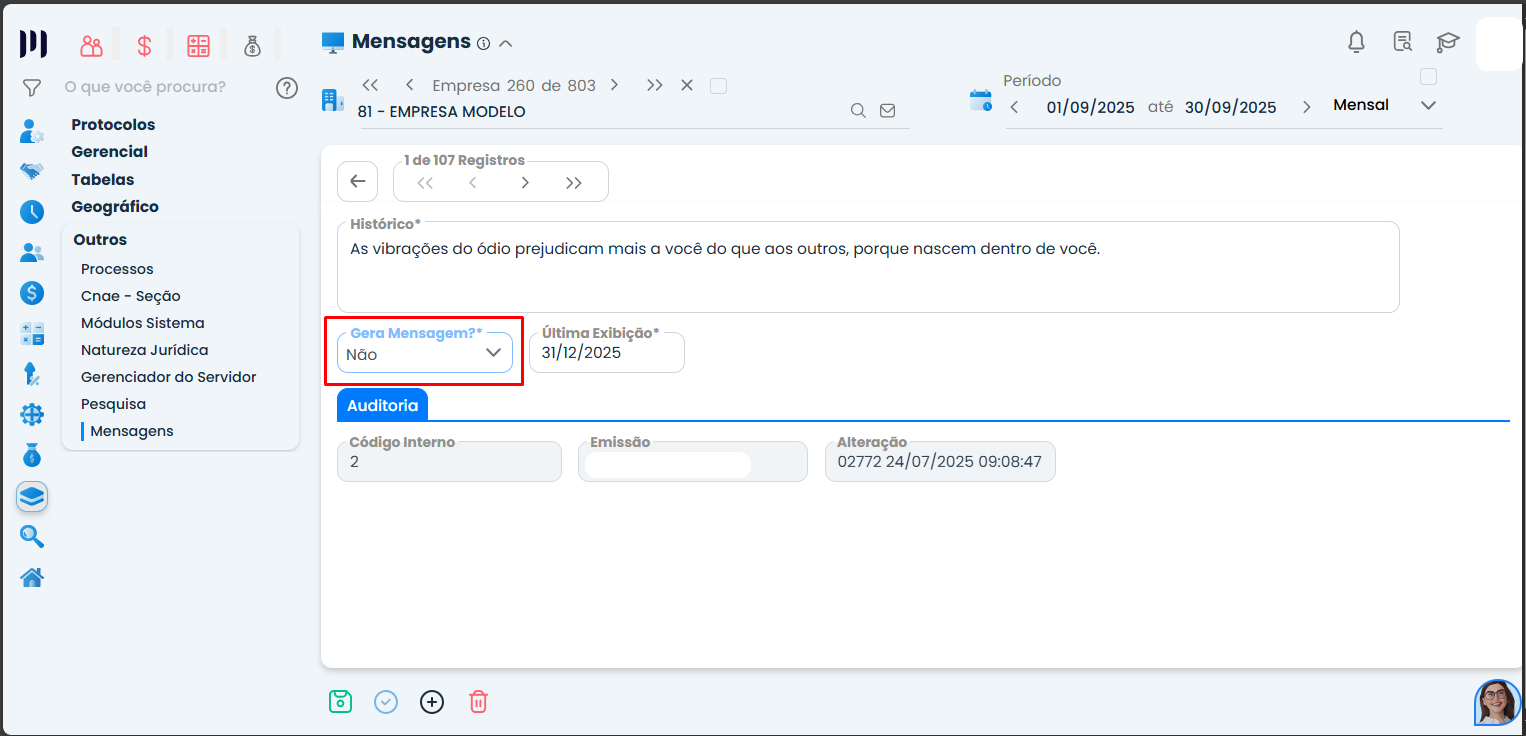Collapse the Outros menu section
Viewport: 1526px width, 736px height.
click(x=100, y=240)
